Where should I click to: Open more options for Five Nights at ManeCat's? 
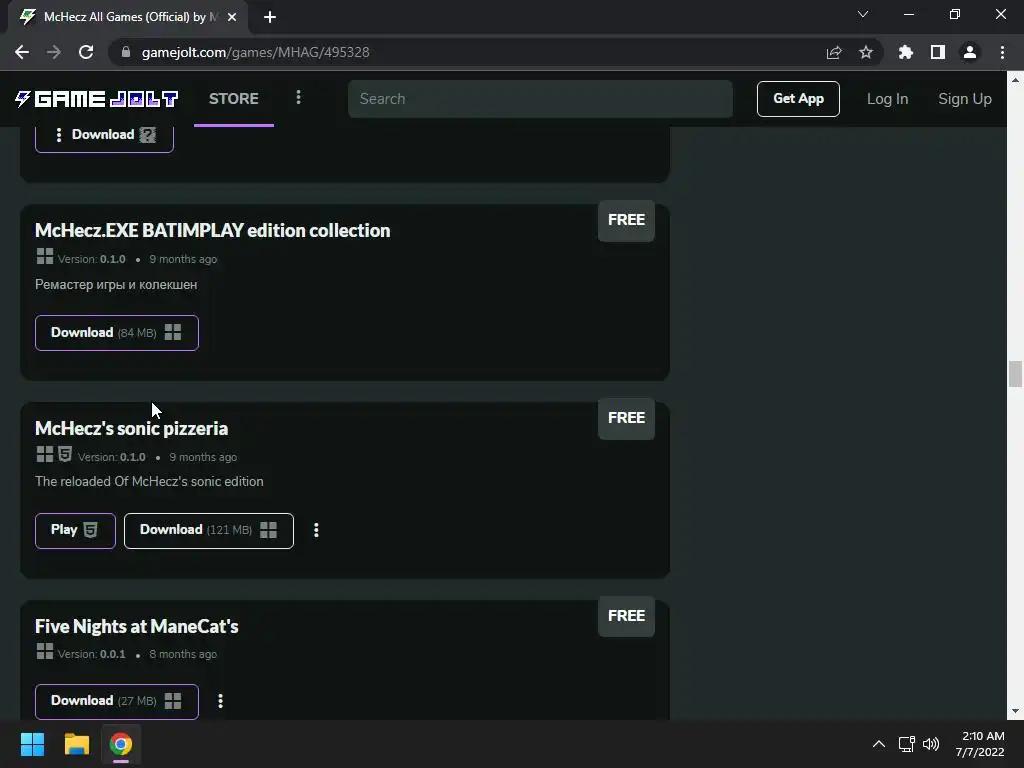point(220,701)
